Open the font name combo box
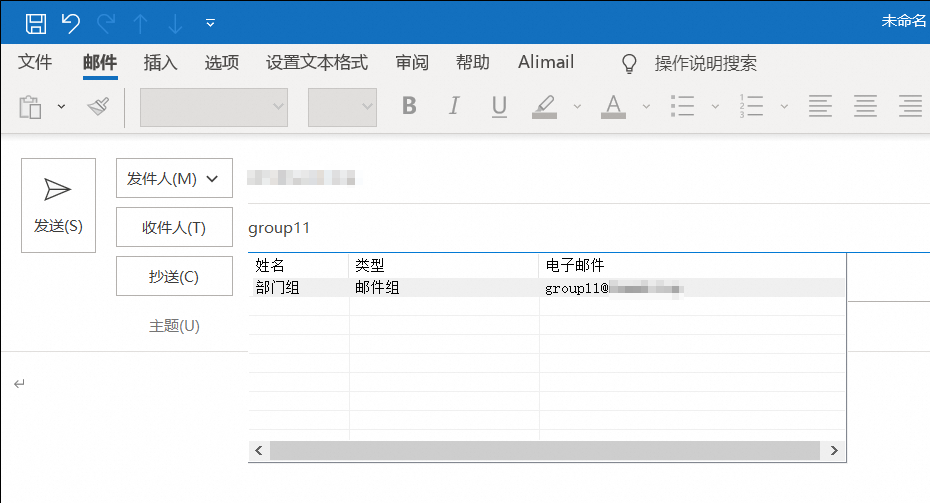930x503 pixels. (214, 107)
